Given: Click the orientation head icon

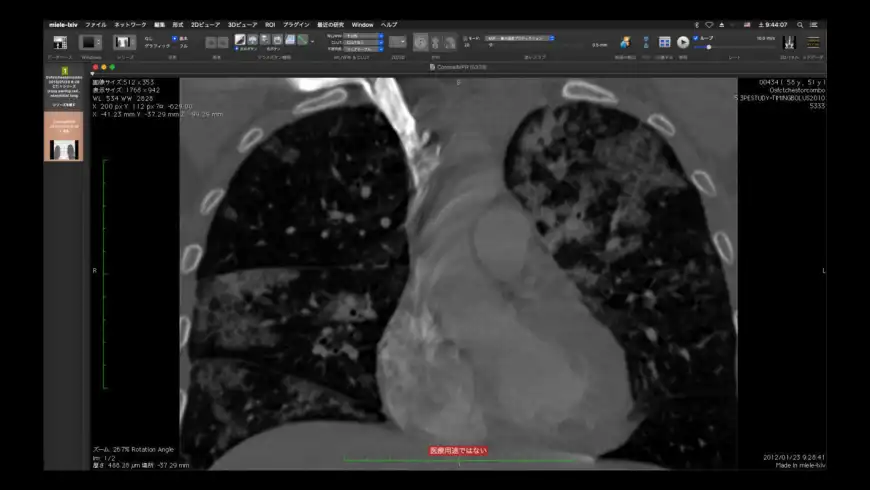Looking at the screenshot, I should [421, 42].
